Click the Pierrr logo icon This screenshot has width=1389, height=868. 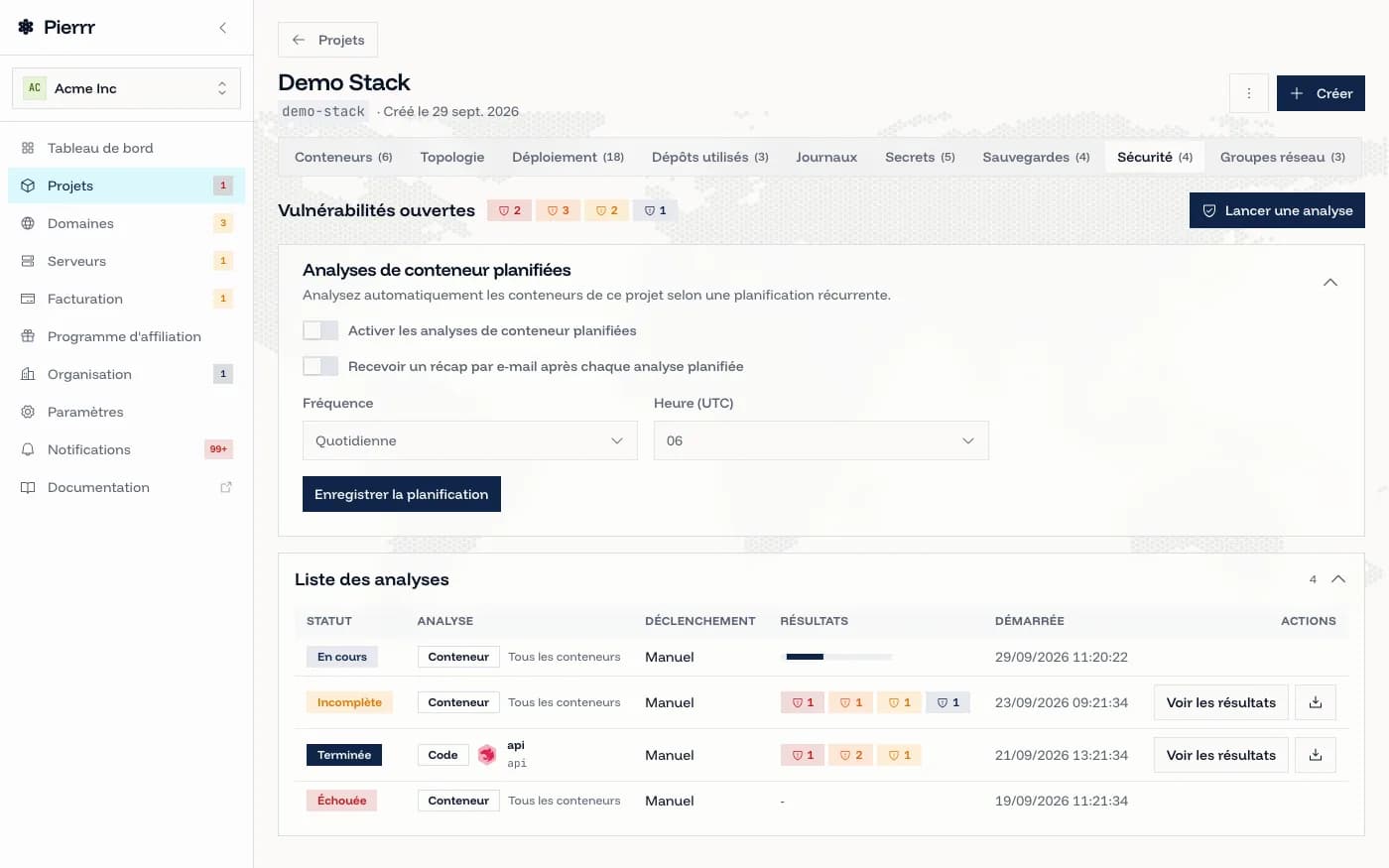26,28
